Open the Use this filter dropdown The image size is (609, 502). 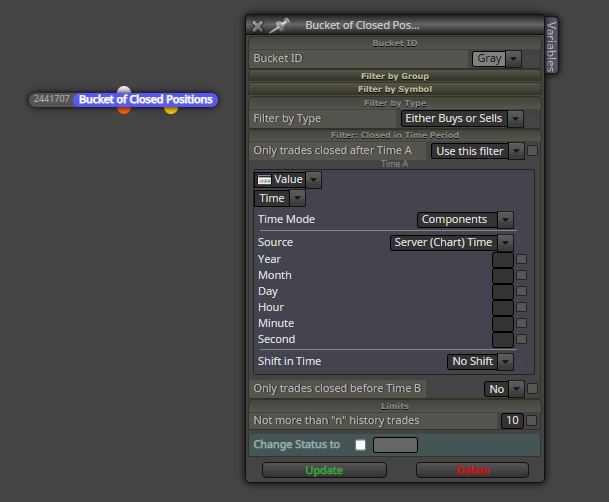point(478,151)
